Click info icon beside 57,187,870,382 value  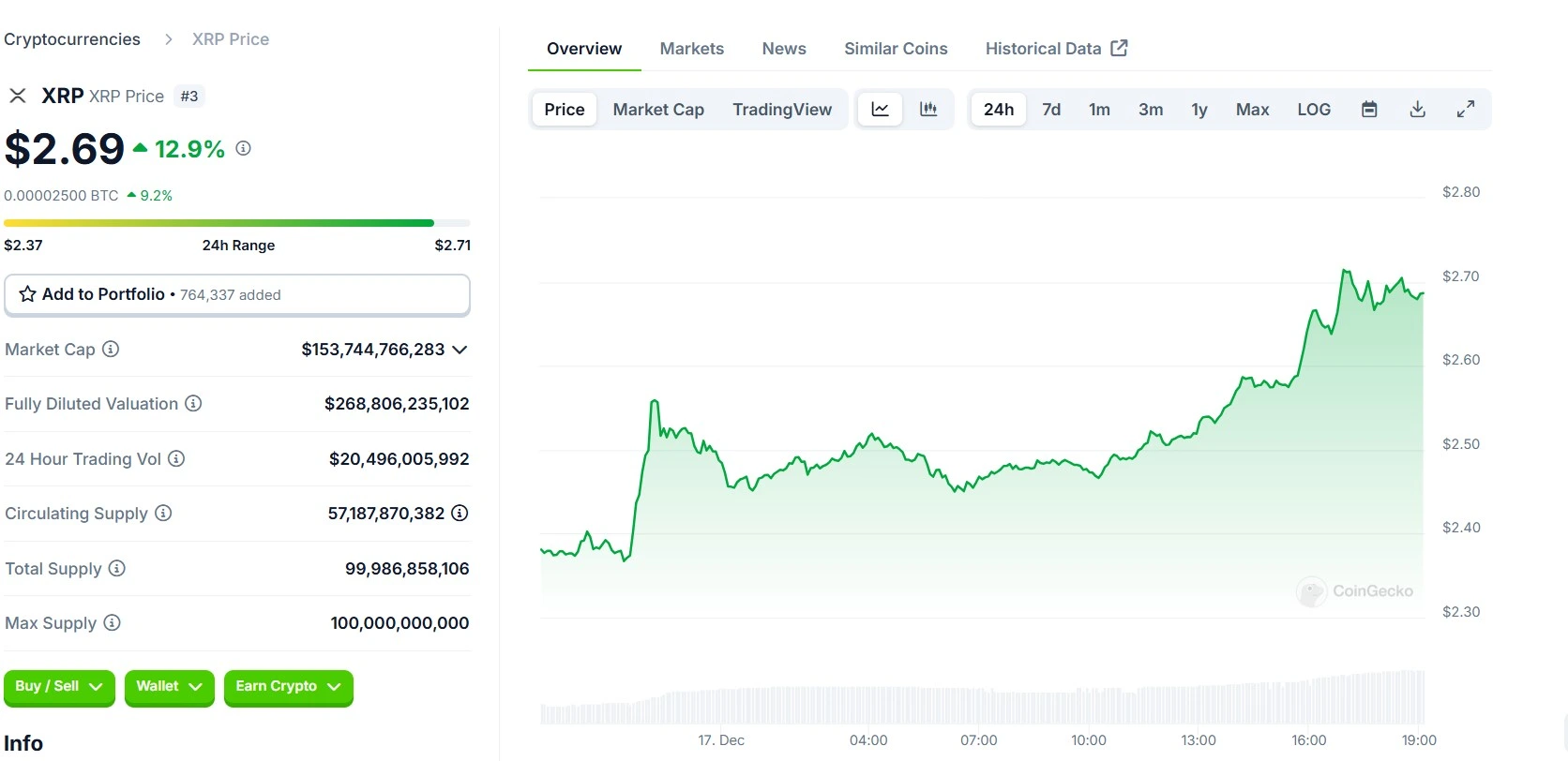pos(460,513)
